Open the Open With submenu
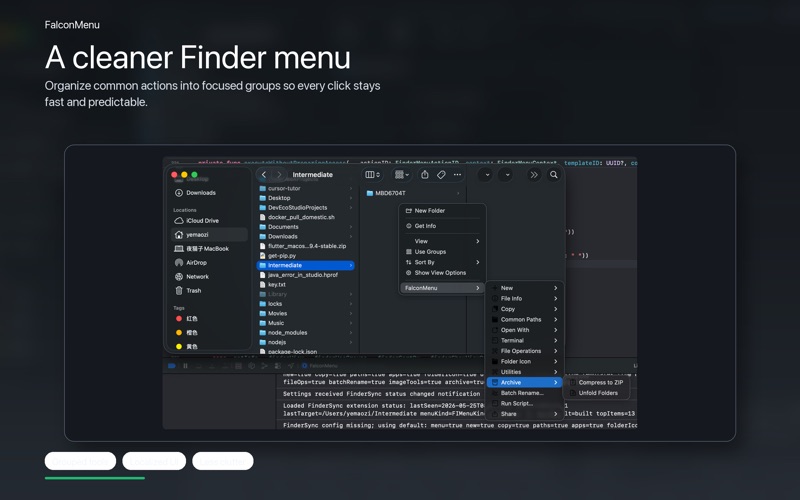The height and width of the screenshot is (500, 800). pyautogui.click(x=524, y=330)
